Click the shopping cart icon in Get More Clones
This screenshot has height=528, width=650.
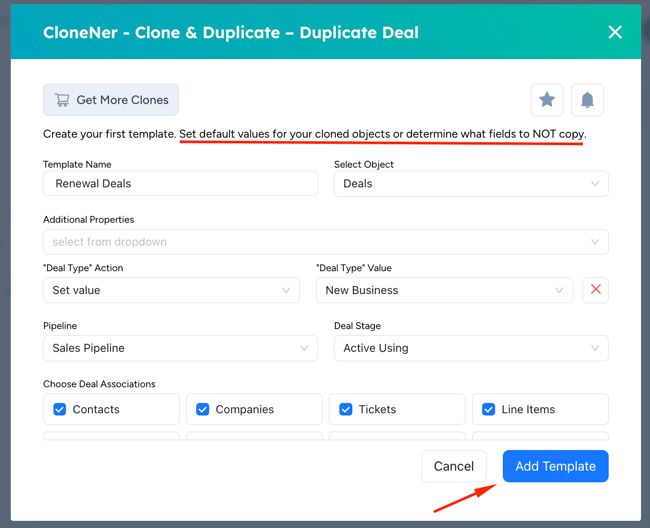(62, 100)
